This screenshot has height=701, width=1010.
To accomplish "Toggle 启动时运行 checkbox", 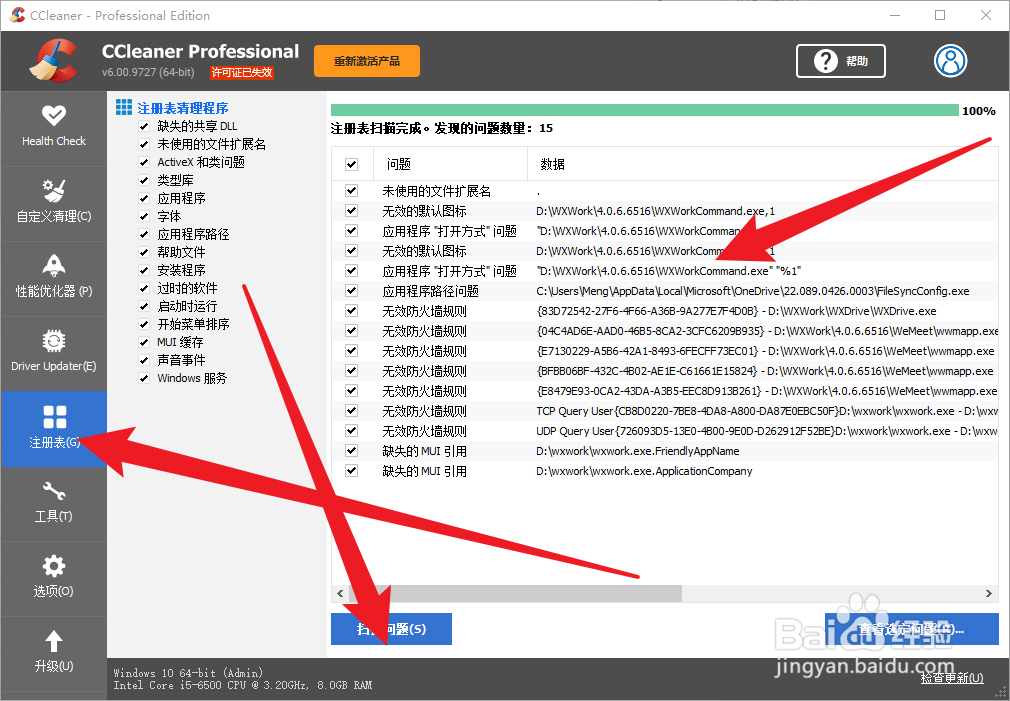I will click(x=144, y=307).
